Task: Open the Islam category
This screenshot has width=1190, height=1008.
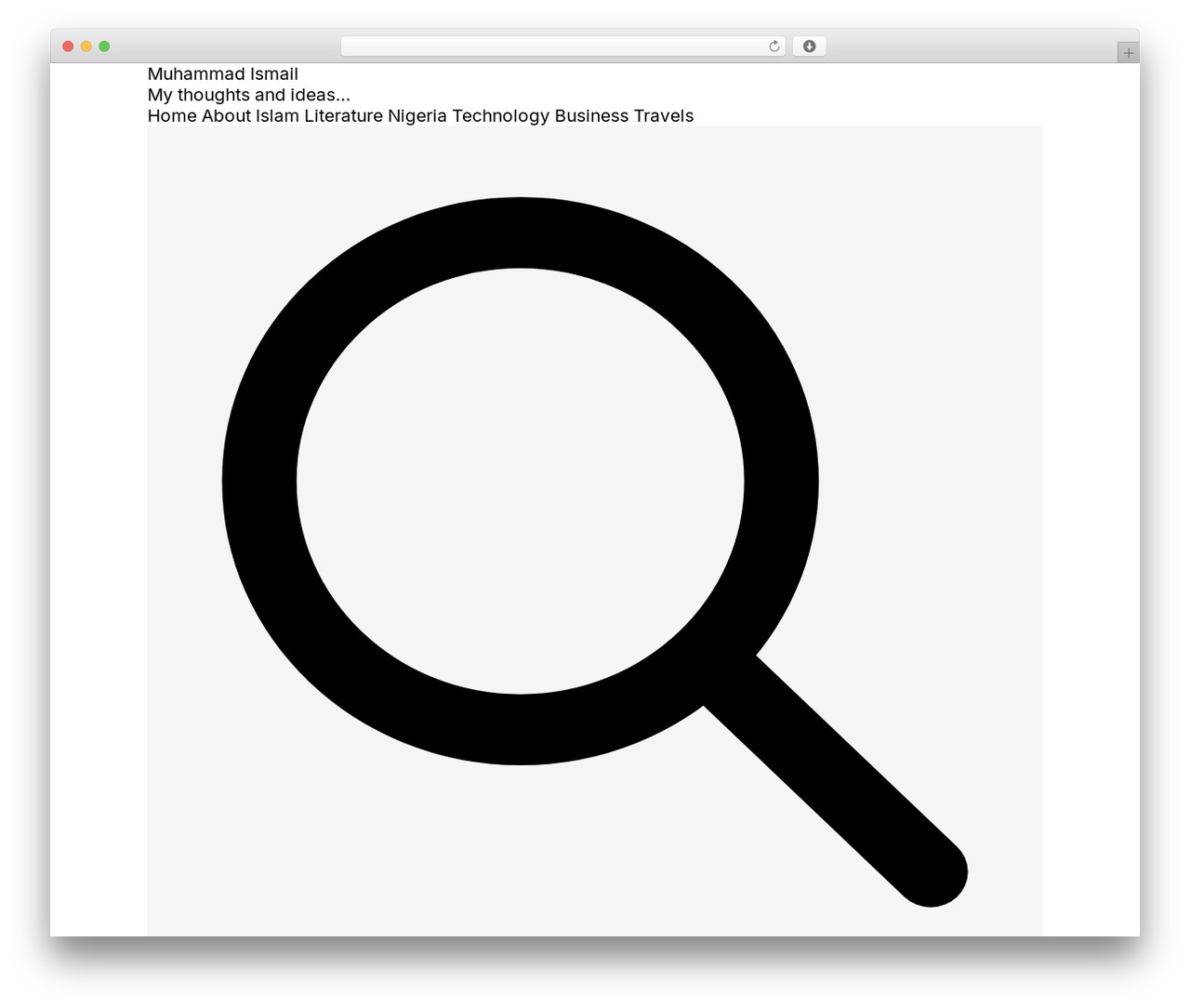Action: [x=277, y=116]
